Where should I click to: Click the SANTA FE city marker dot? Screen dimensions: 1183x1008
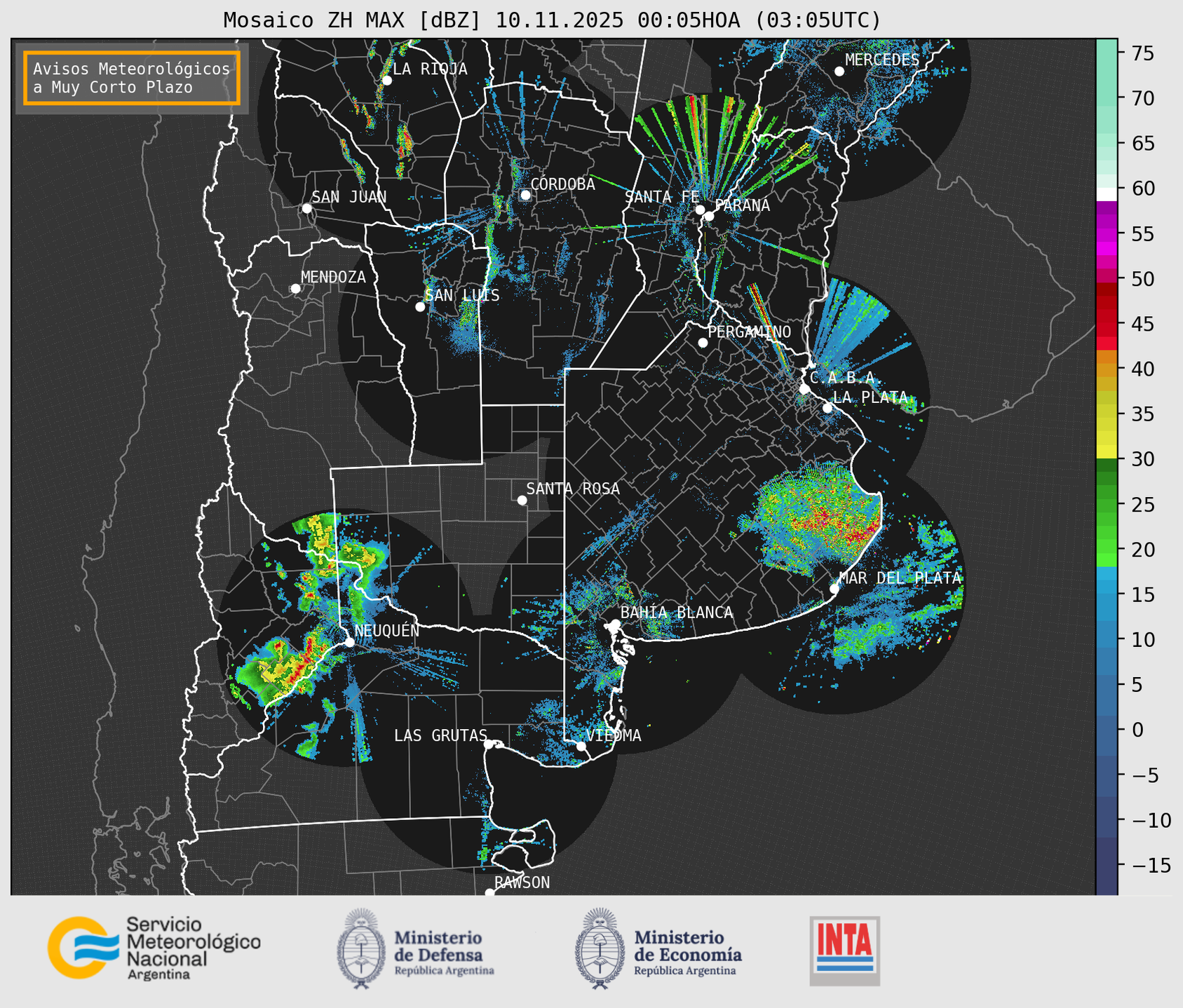700,210
